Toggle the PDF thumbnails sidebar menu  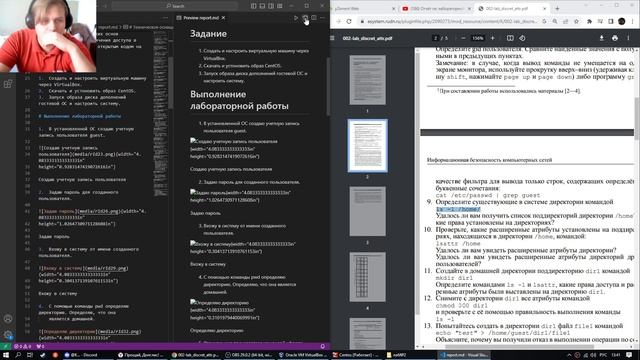pos(333,38)
